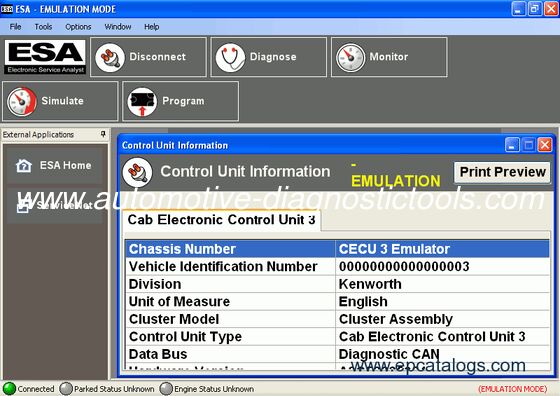Select the Control Unit Type value cell
The image size is (560, 396).
point(442,336)
